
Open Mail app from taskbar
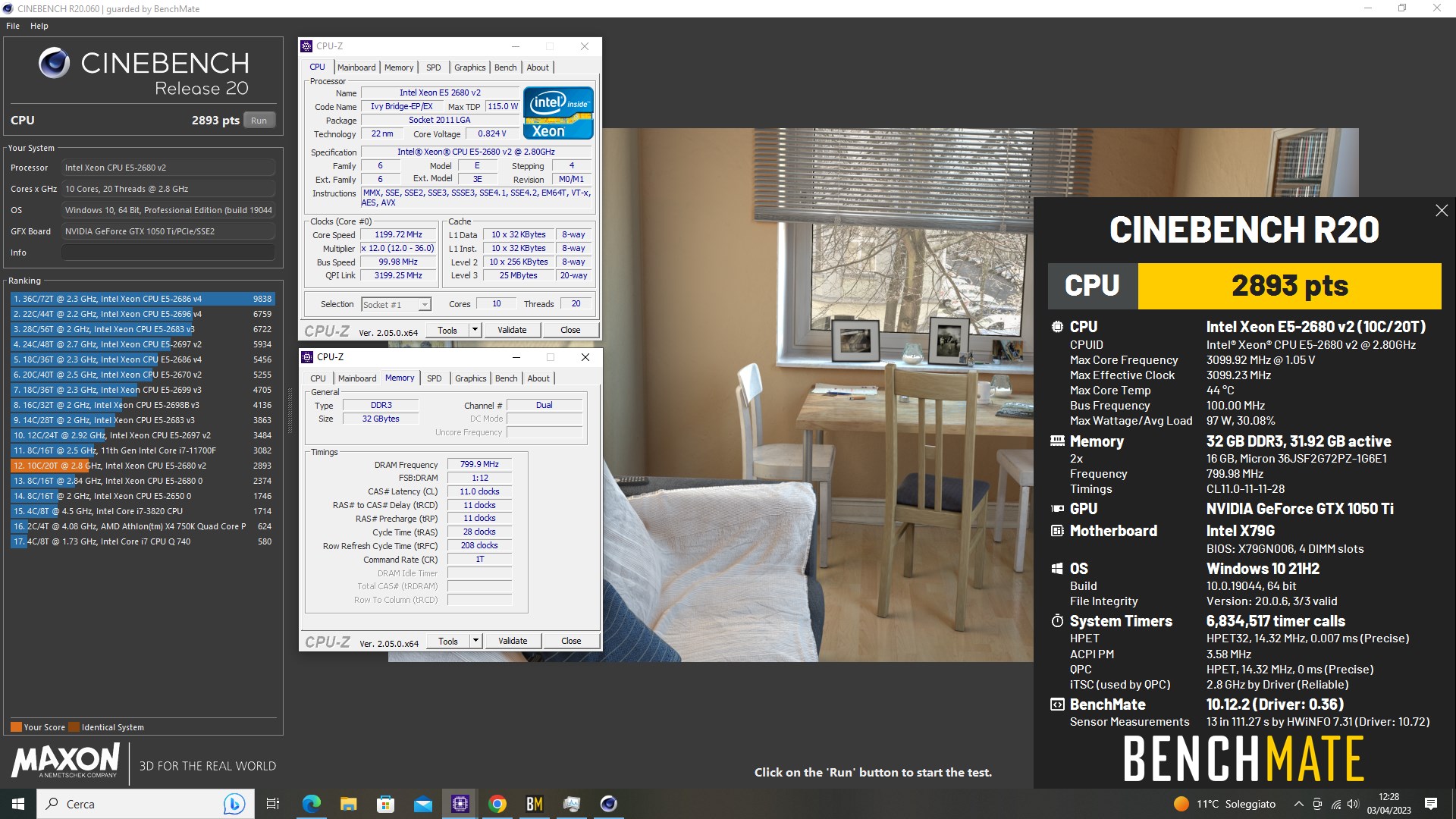tap(422, 804)
